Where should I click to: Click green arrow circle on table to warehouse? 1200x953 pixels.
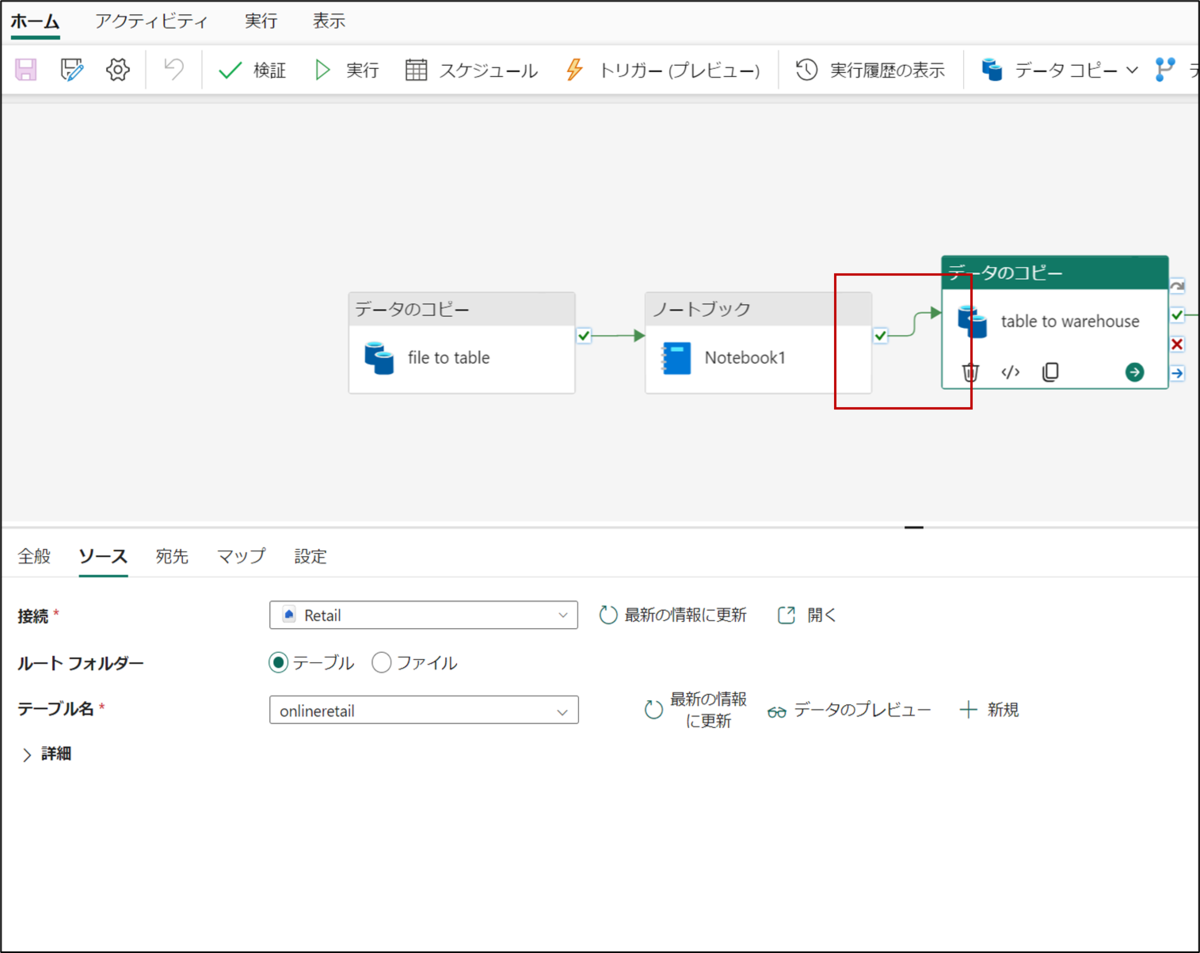click(1134, 372)
